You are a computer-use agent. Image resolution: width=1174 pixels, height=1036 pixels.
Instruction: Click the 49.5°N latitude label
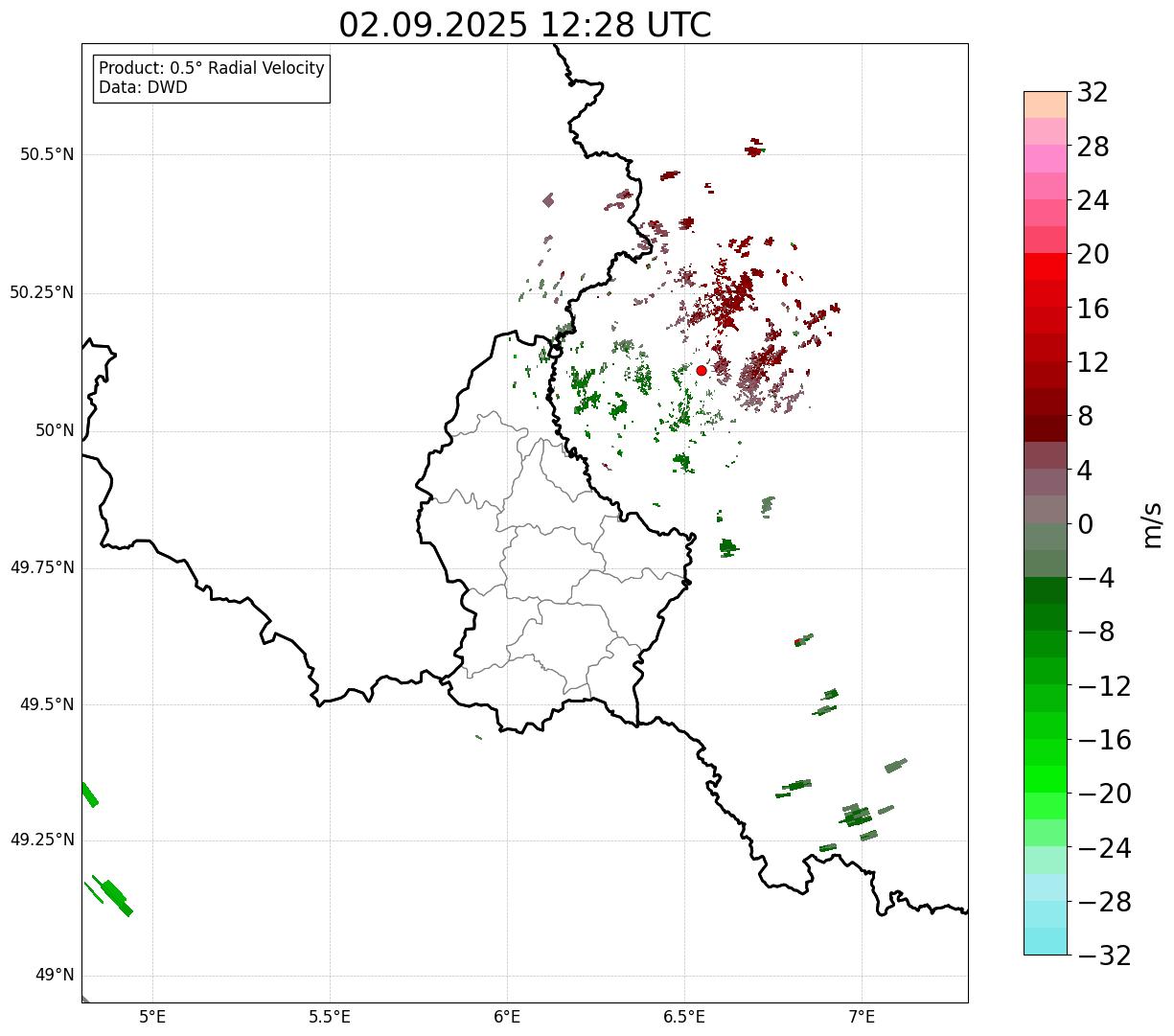[47, 704]
